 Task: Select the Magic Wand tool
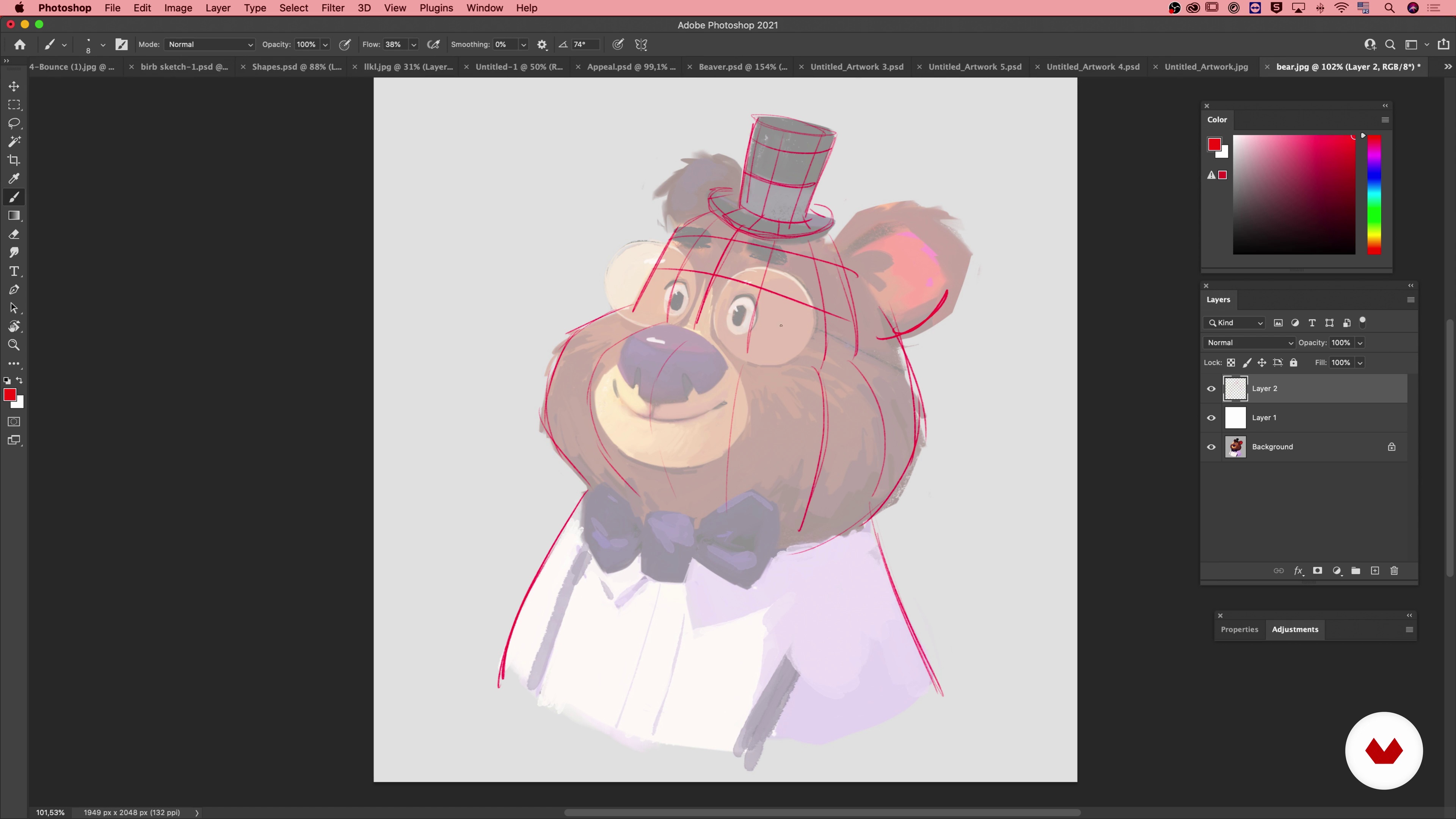coord(14,142)
